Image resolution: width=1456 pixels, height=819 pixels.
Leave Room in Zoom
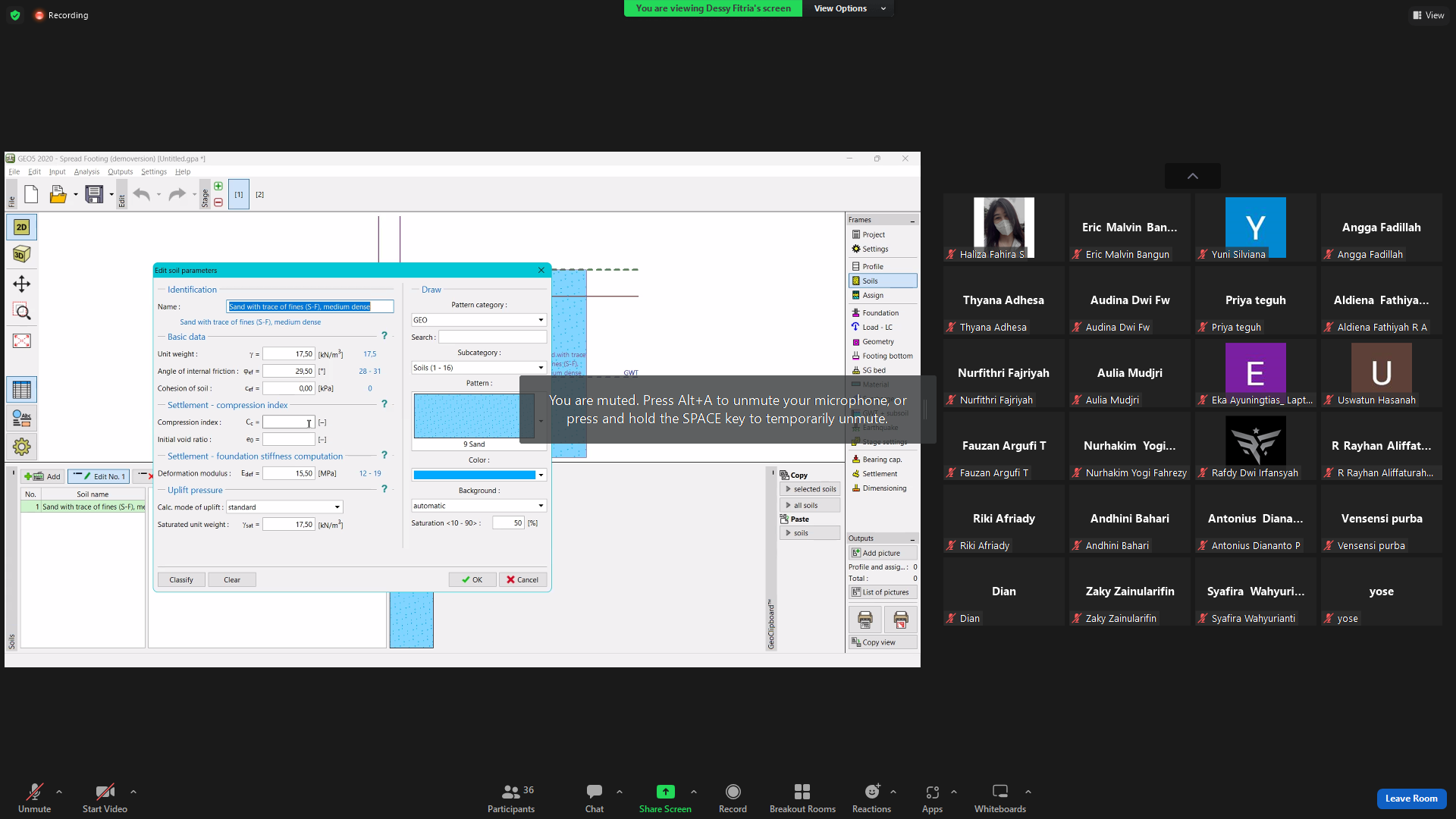tap(1411, 799)
